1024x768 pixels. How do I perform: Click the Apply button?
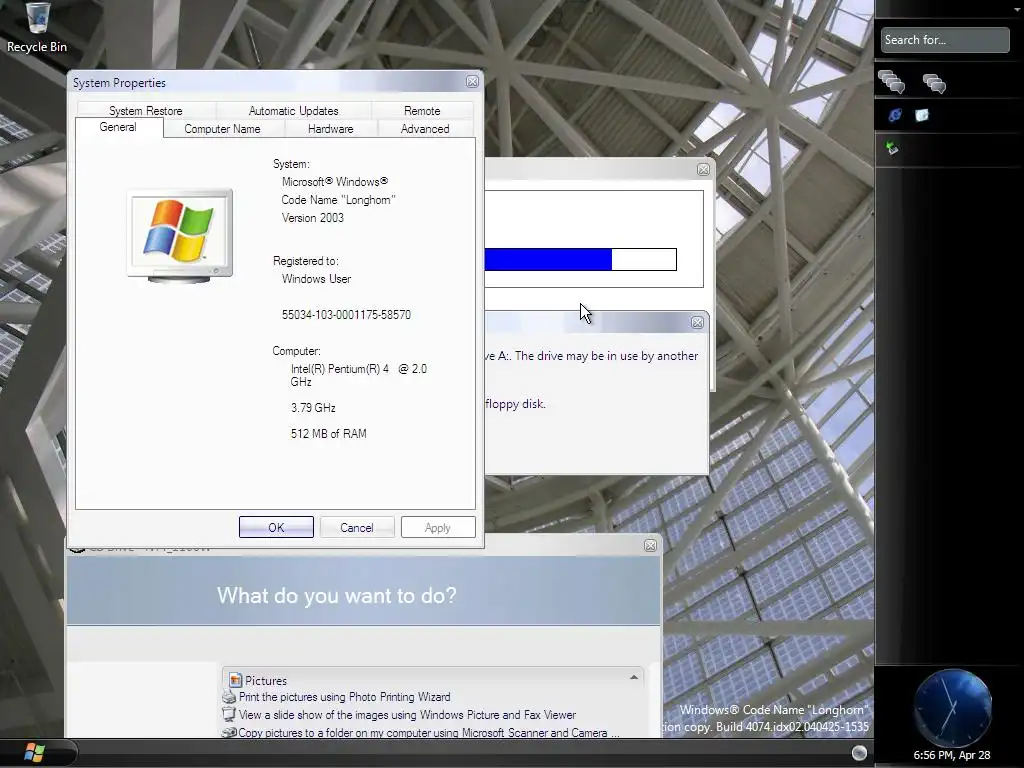tap(438, 527)
